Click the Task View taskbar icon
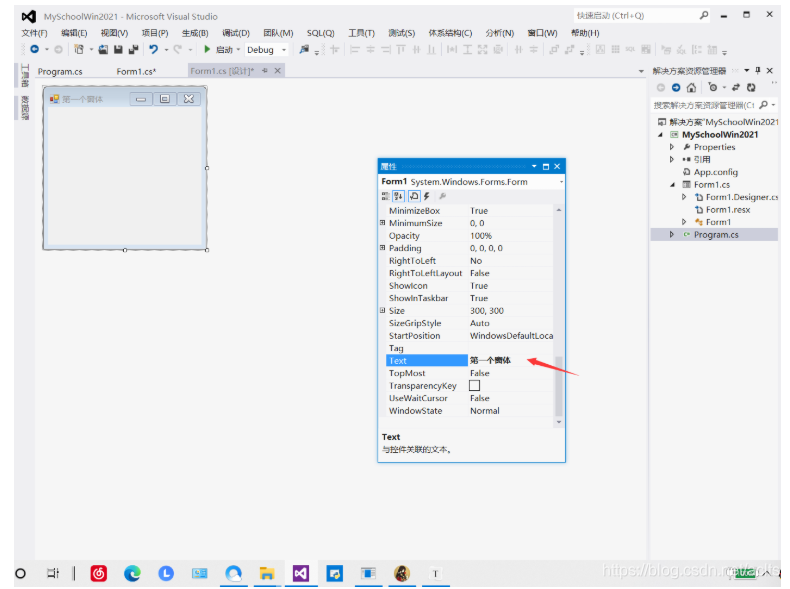 click(x=53, y=573)
